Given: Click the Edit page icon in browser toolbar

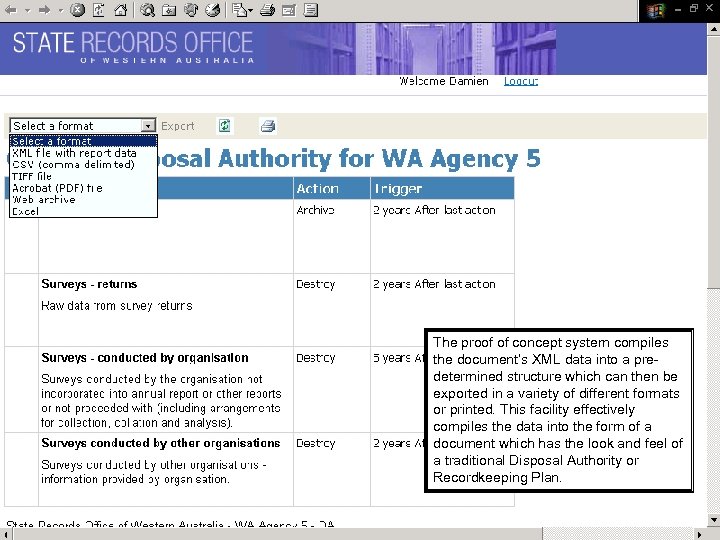Looking at the screenshot, I should coord(289,10).
